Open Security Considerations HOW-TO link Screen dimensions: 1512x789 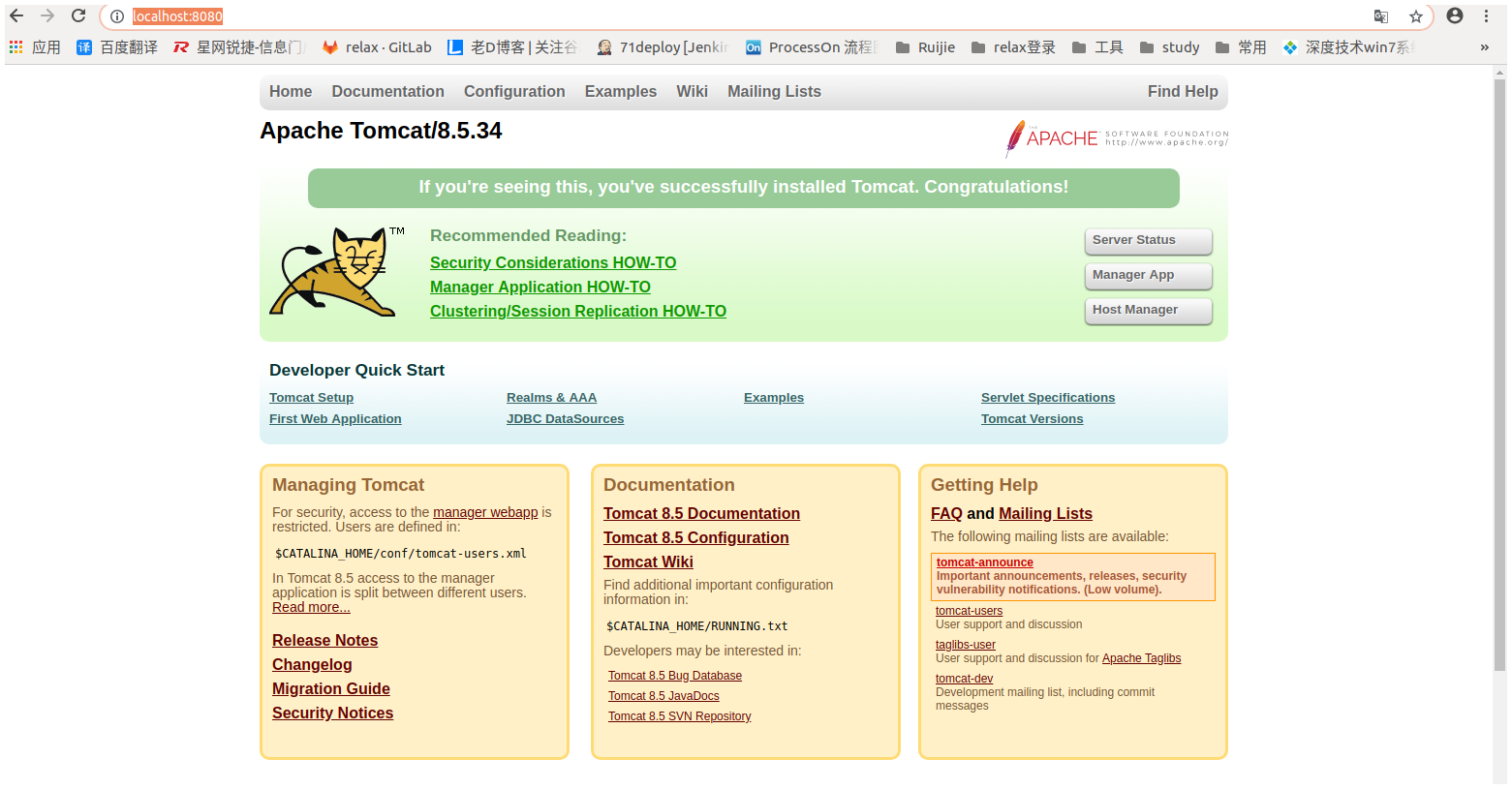(x=553, y=263)
